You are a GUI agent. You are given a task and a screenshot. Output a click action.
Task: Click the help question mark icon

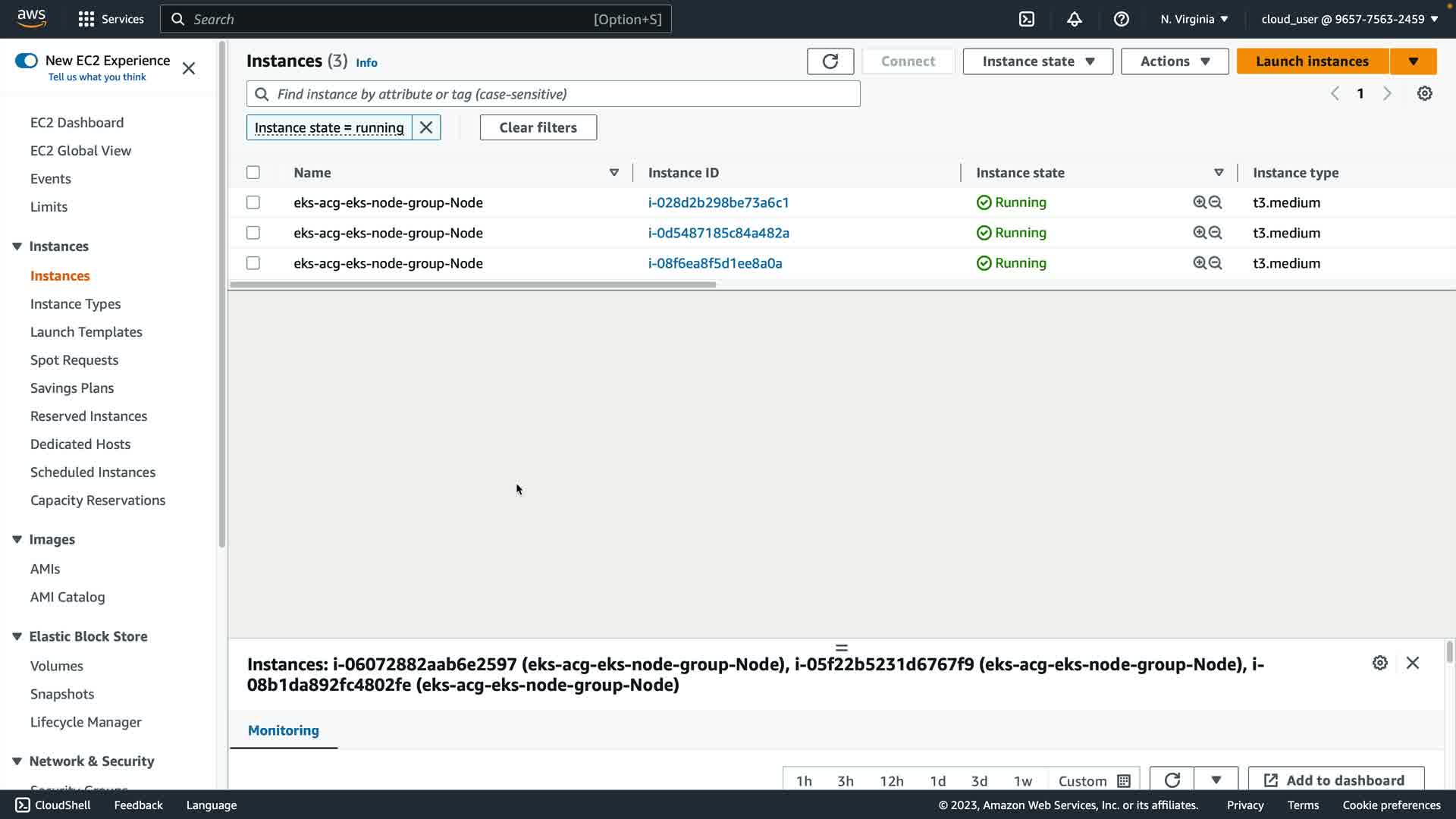point(1121,19)
